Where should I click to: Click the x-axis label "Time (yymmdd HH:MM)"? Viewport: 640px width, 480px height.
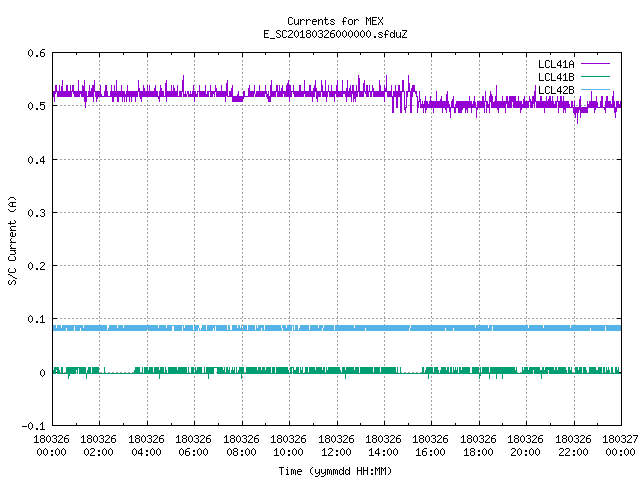(x=335, y=471)
